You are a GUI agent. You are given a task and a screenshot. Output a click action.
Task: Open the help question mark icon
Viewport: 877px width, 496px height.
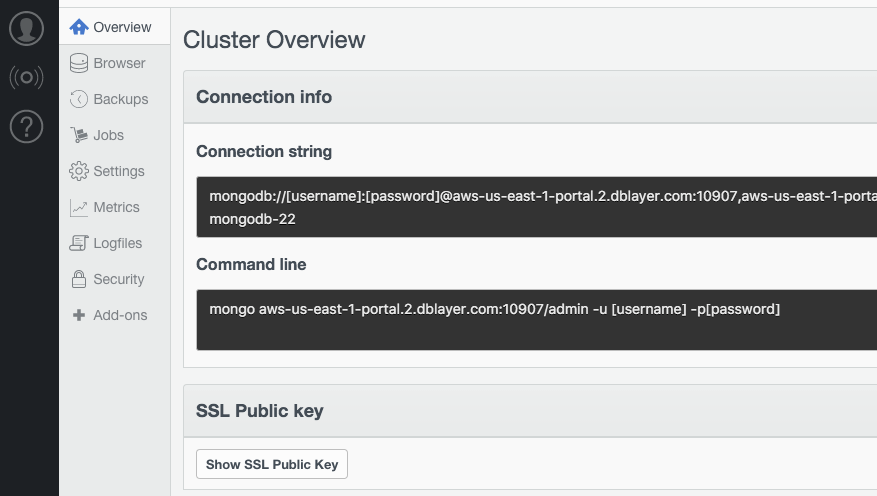coord(26,126)
